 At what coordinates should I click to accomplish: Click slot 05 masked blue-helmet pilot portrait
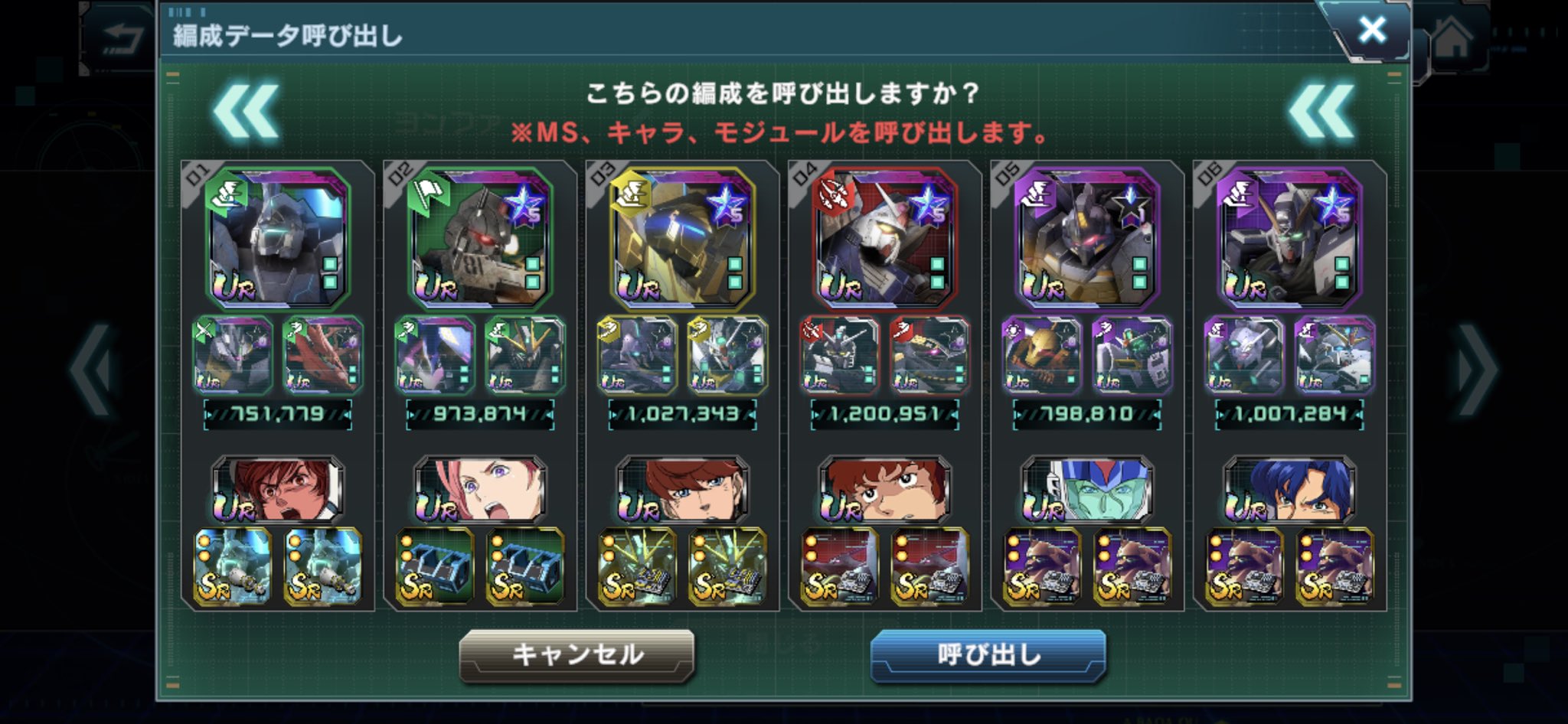click(1086, 490)
